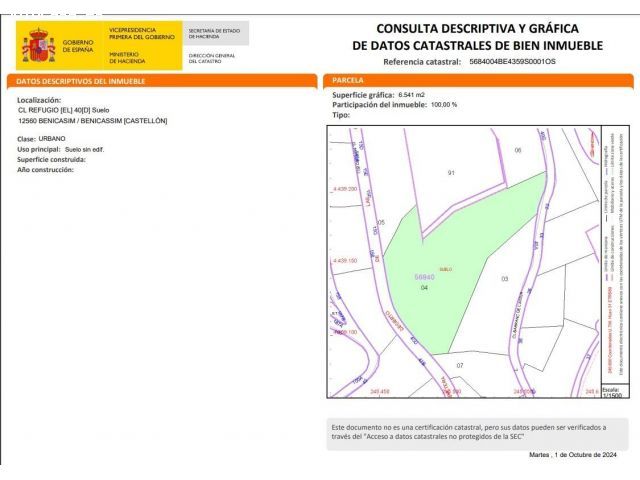
Task: Click the 'CONSULTA DESCRIPTIVA Y GRÁFICA' title line
Action: [x=477, y=29]
